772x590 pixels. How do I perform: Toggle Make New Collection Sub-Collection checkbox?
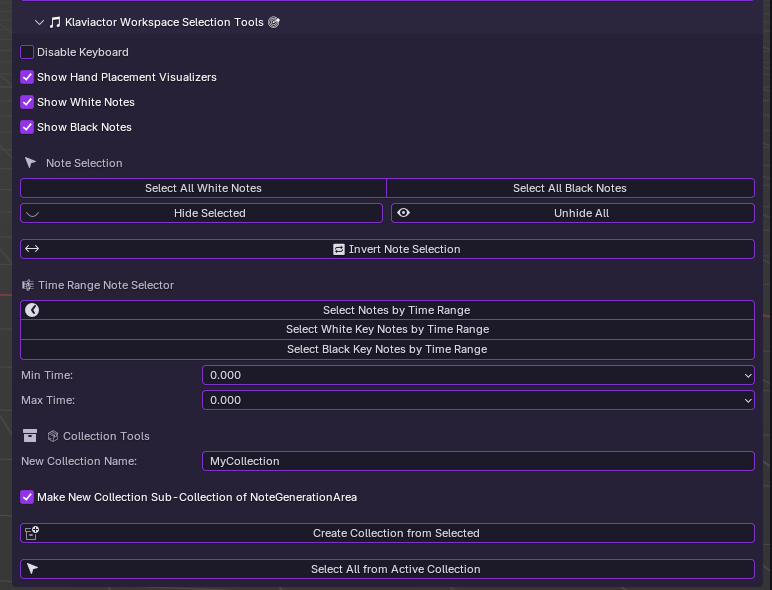coord(27,497)
